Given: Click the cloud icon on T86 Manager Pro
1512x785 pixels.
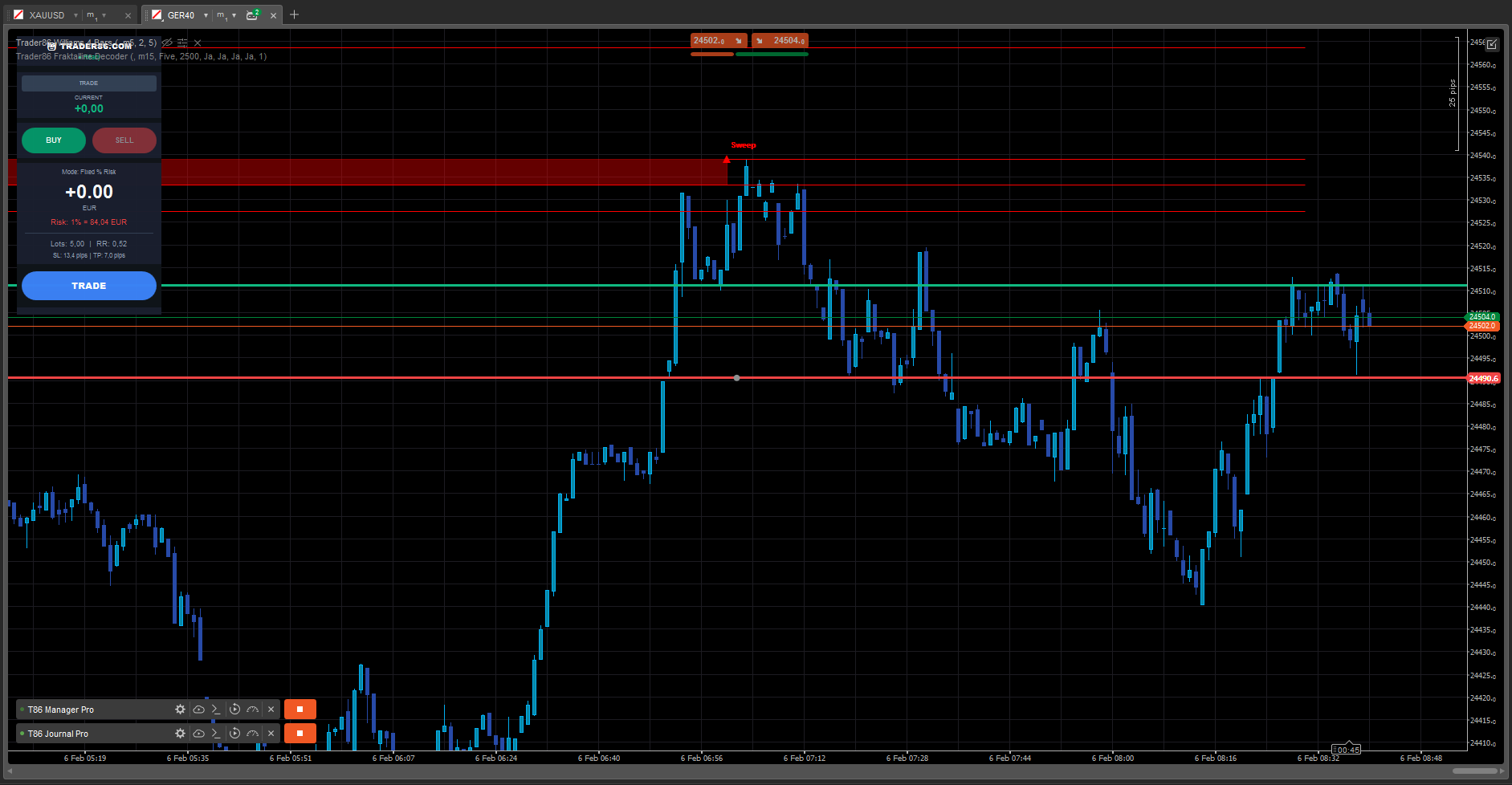Looking at the screenshot, I should click(x=198, y=709).
